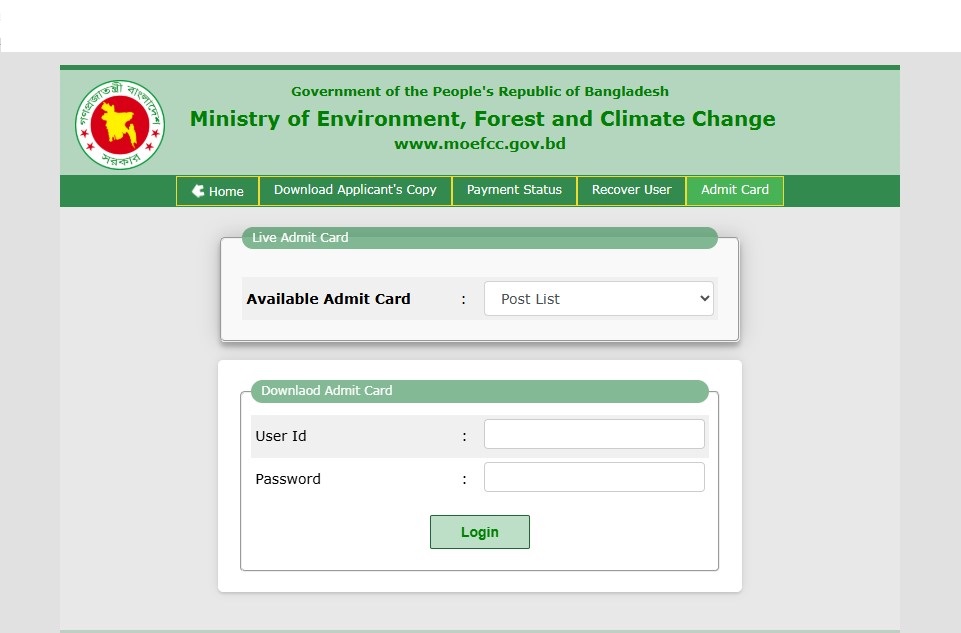The height and width of the screenshot is (633, 961).
Task: Click the Password field label
Action: [288, 479]
